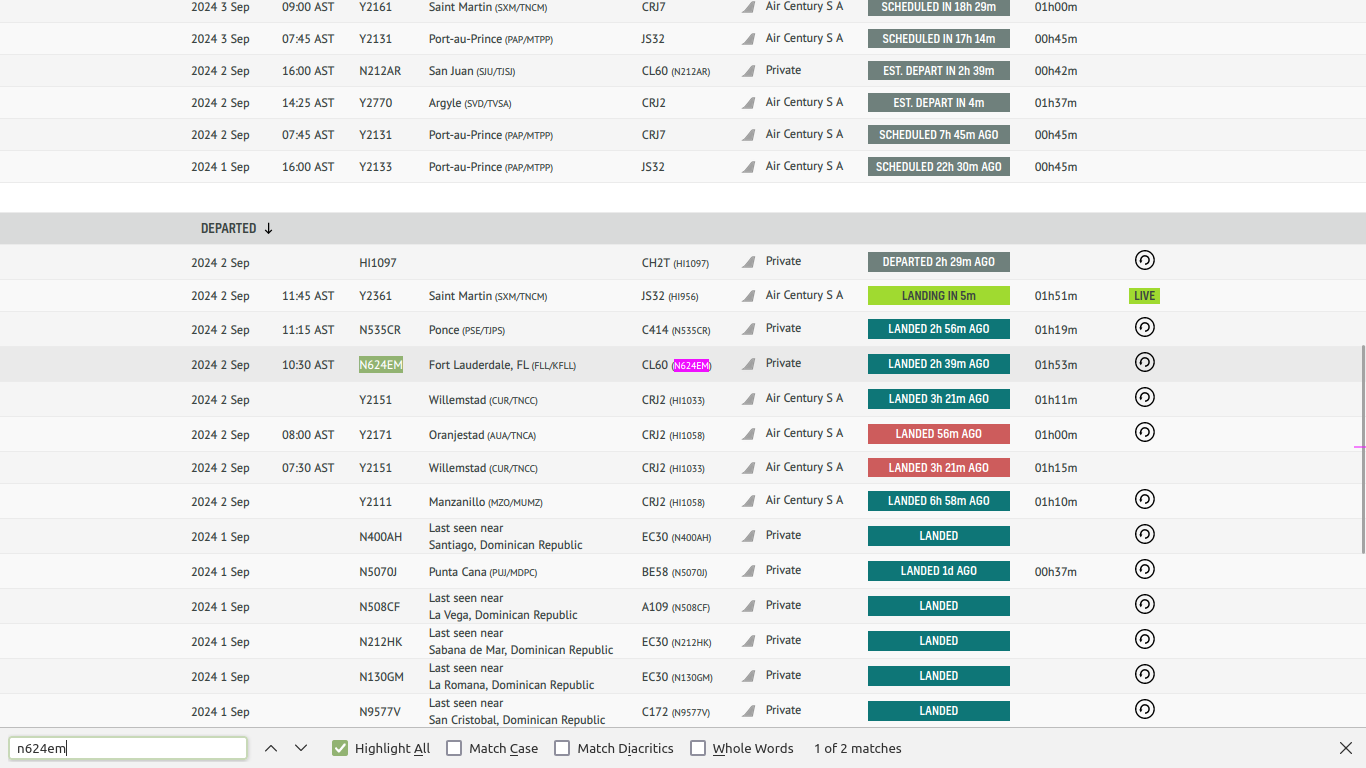Uncheck Highlight All in find bar
1366x768 pixels.
tap(340, 748)
